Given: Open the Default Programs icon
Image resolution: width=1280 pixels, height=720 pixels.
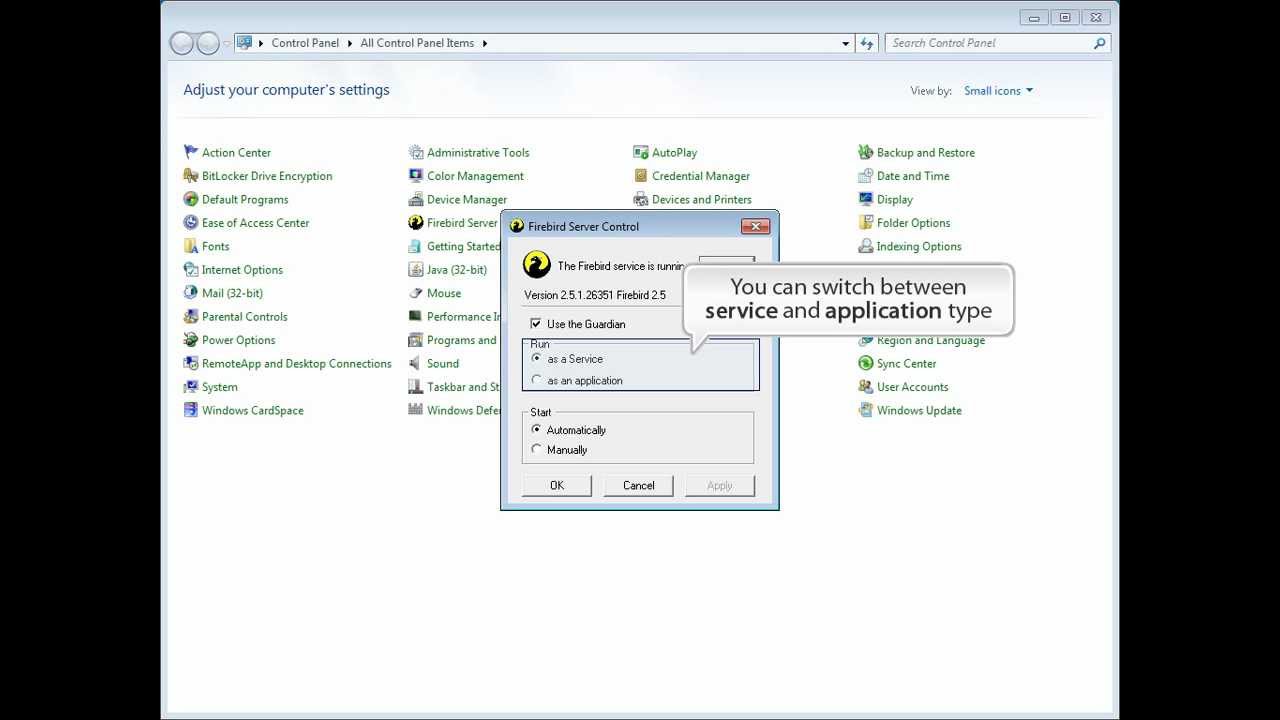Looking at the screenshot, I should coord(191,199).
